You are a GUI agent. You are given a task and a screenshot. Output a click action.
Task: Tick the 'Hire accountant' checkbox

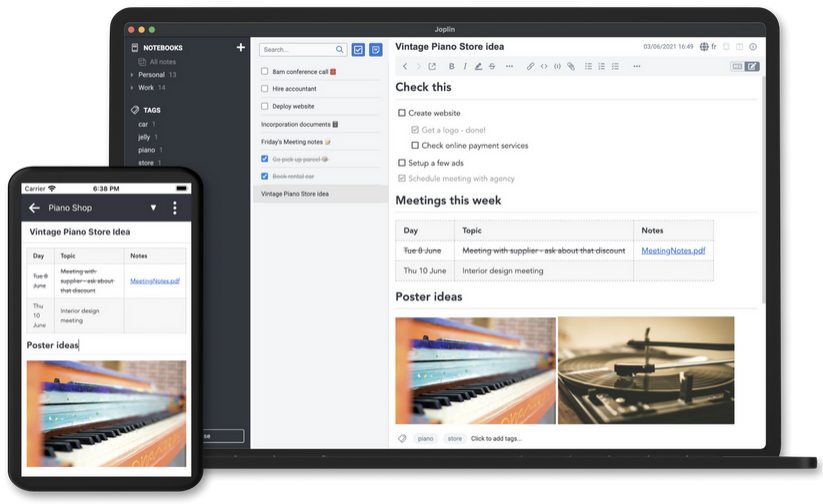click(x=265, y=89)
